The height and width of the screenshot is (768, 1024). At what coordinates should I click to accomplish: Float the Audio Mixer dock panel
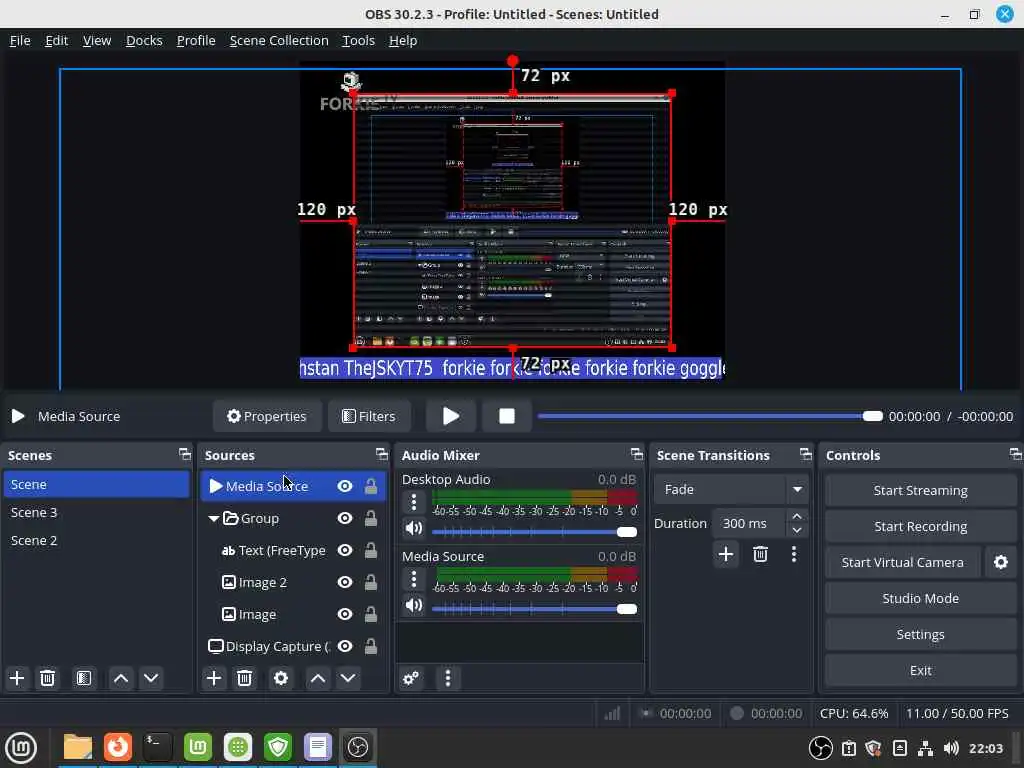637,455
